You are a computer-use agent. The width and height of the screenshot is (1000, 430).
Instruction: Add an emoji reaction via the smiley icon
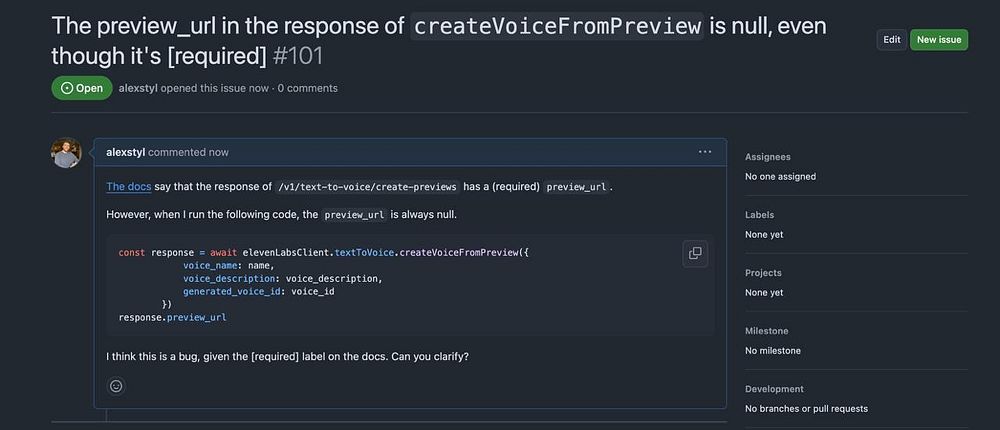pyautogui.click(x=116, y=386)
